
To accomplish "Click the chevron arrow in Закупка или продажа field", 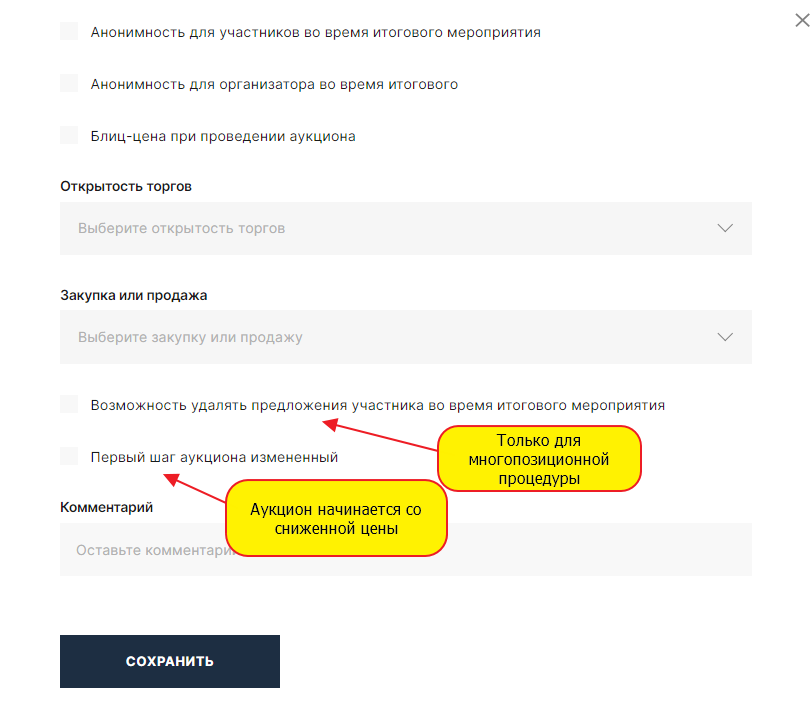I will coord(726,337).
